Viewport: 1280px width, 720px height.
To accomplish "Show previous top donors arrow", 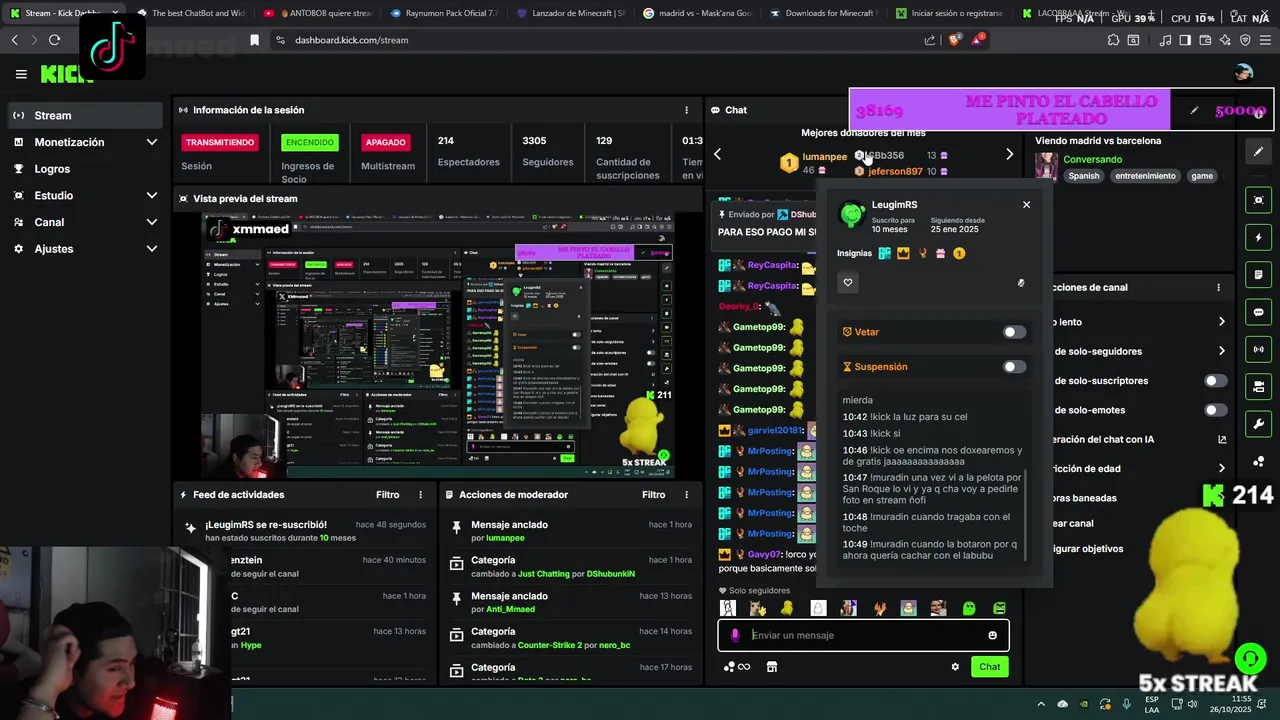I will (717, 154).
